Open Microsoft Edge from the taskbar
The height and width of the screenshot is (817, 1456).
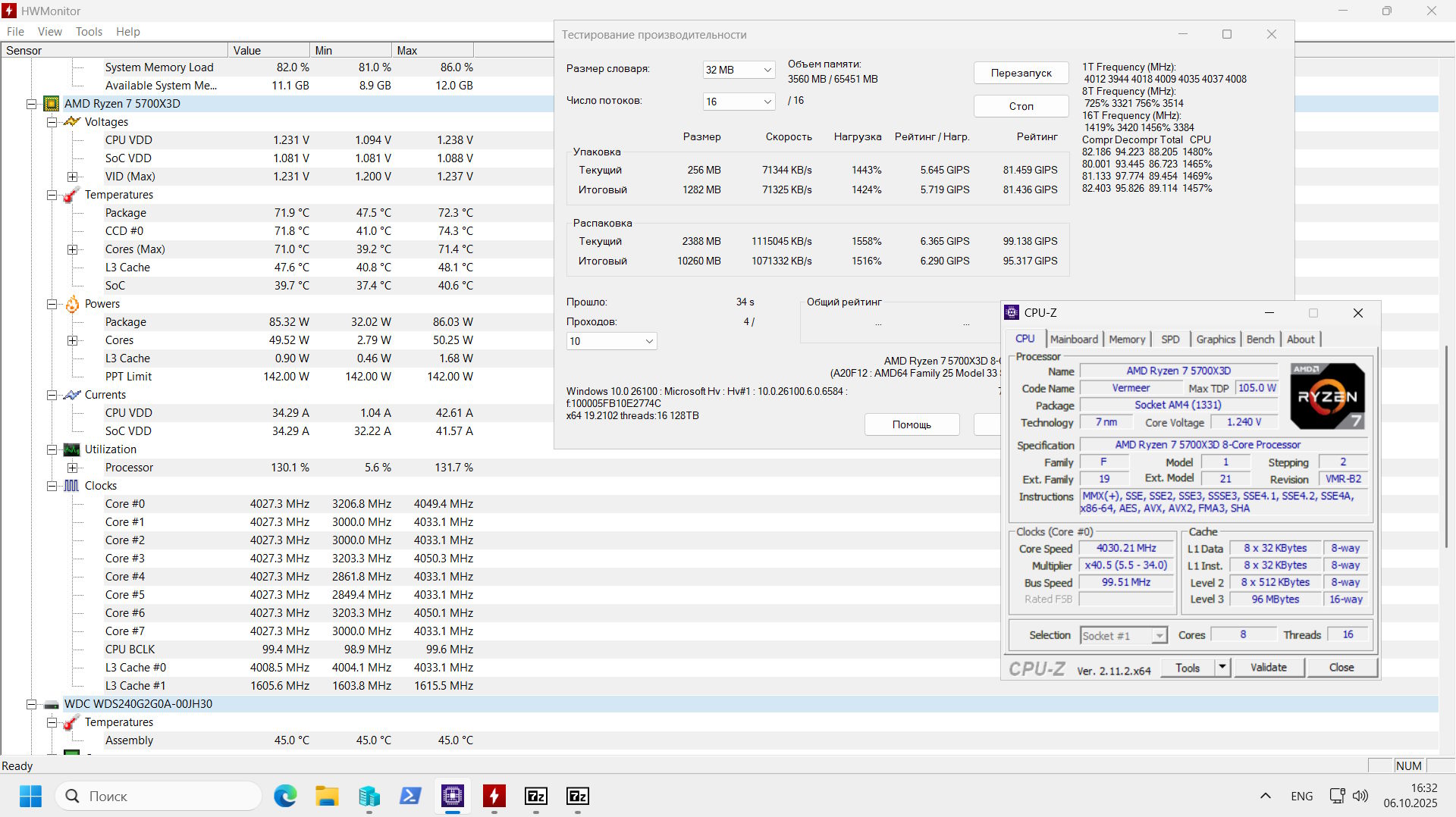point(285,796)
